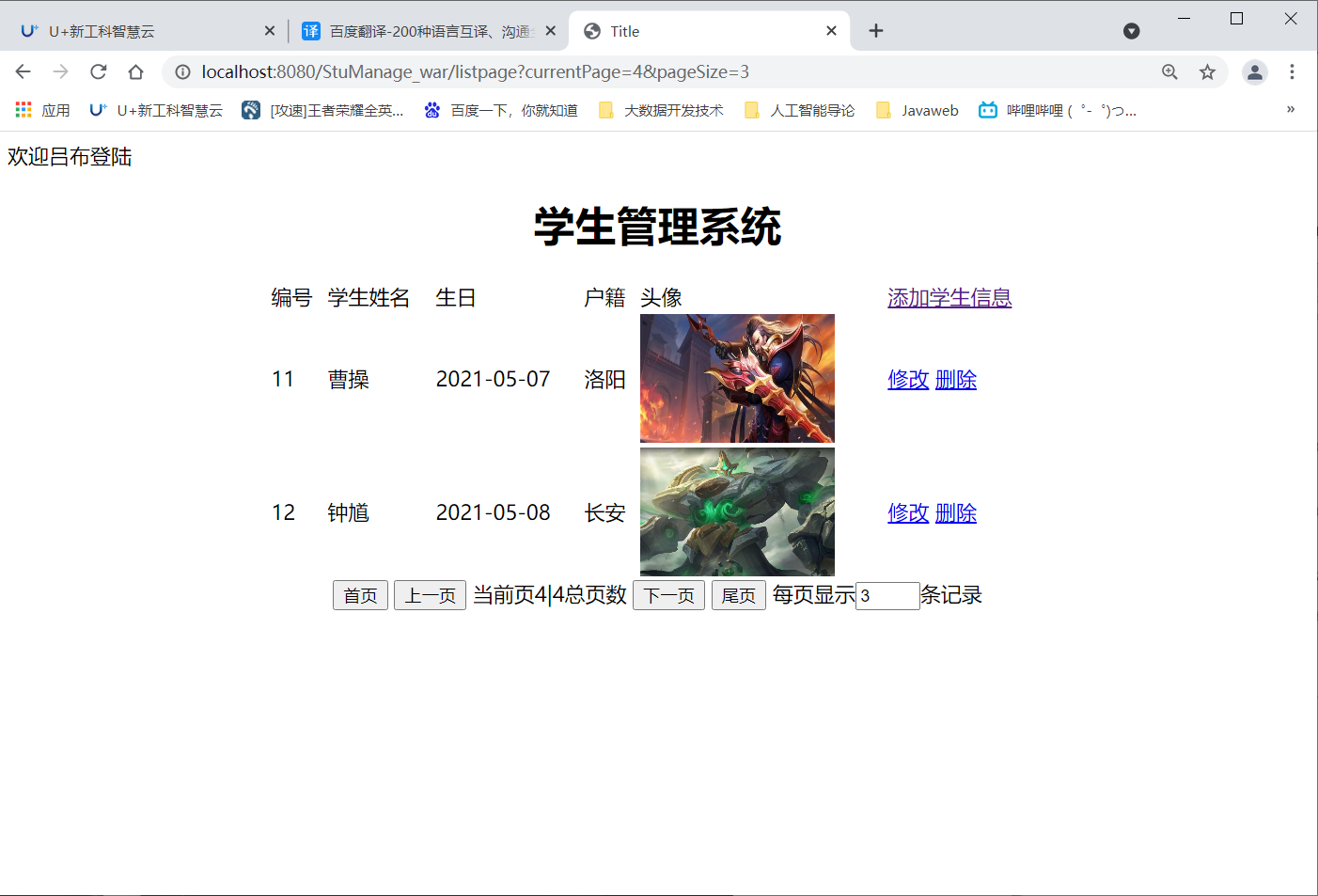Screen dimensions: 1318x896
Task: Click the address bar URL
Action: (x=475, y=72)
